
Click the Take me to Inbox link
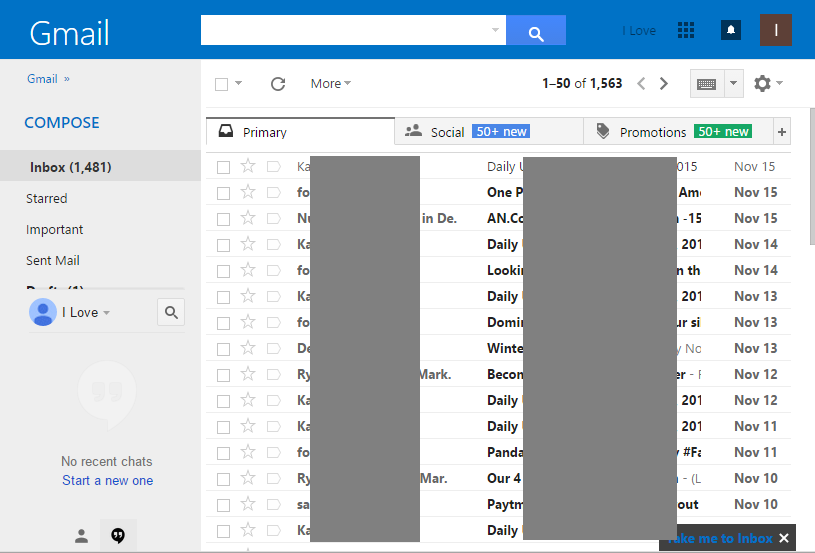point(720,538)
